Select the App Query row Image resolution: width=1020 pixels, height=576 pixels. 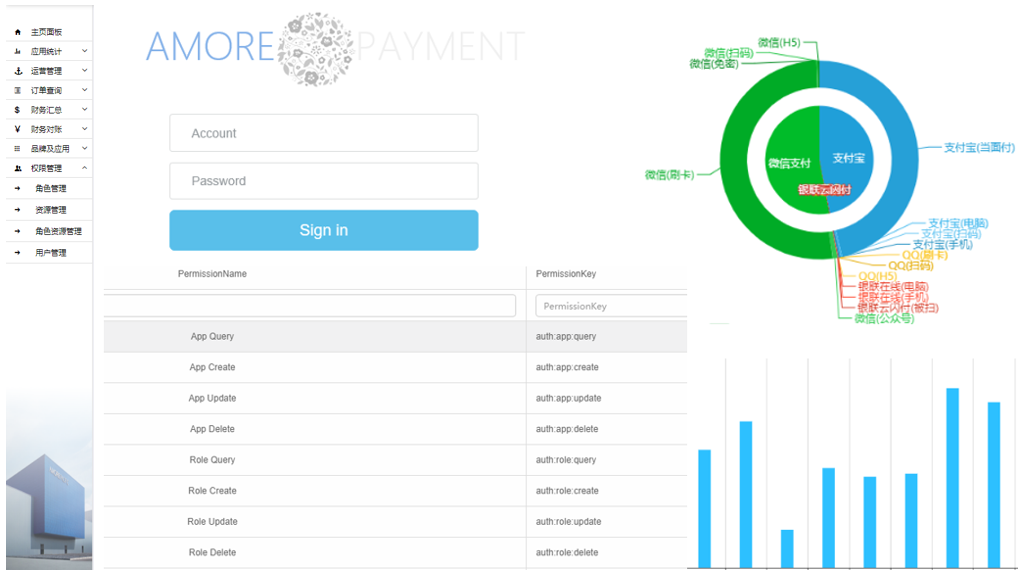(396, 336)
